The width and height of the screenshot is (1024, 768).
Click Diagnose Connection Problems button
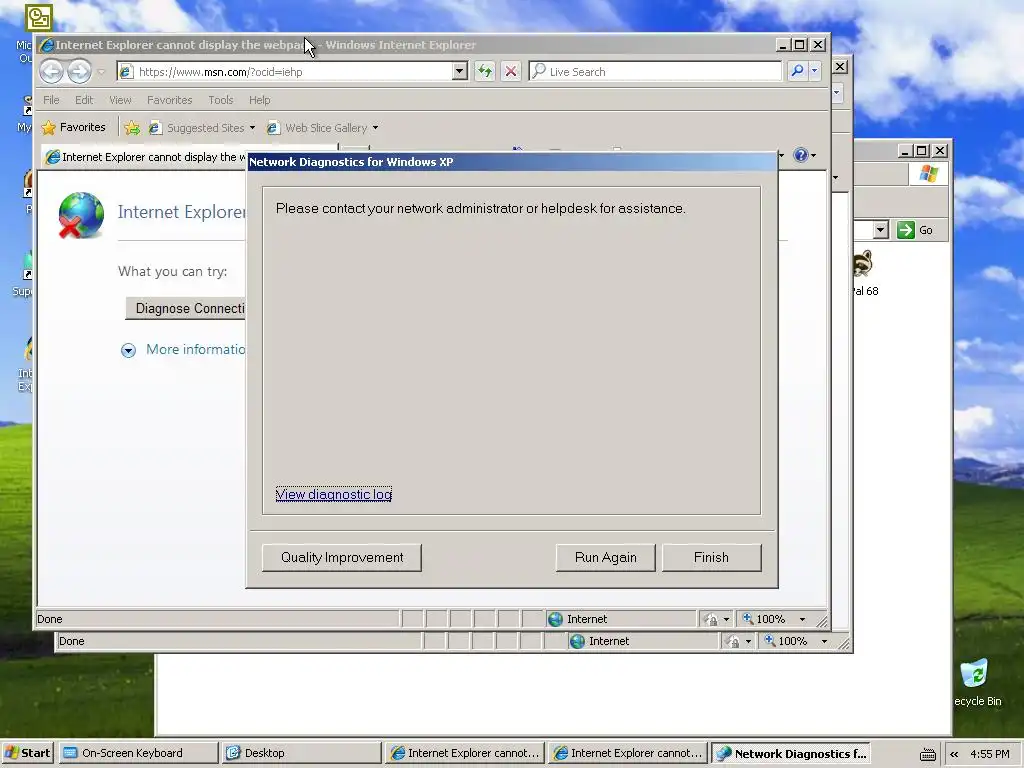coord(185,308)
